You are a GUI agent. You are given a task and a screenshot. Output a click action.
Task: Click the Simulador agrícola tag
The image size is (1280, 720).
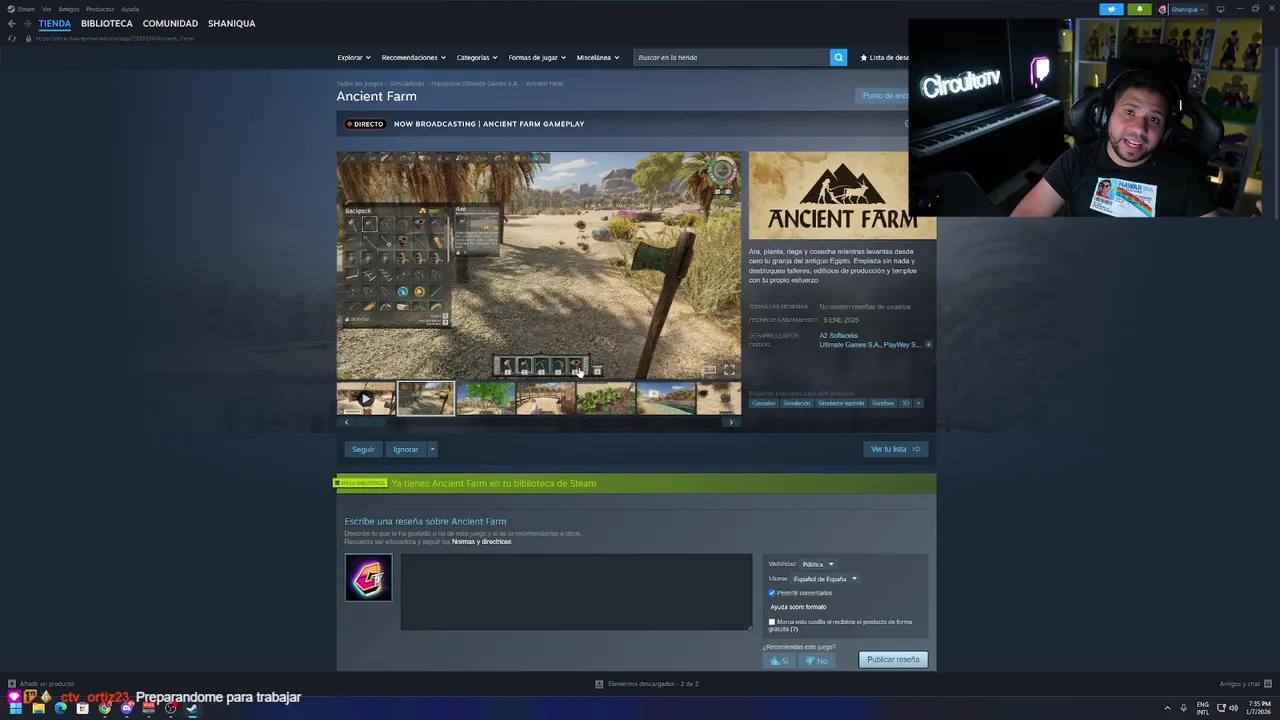tap(841, 403)
